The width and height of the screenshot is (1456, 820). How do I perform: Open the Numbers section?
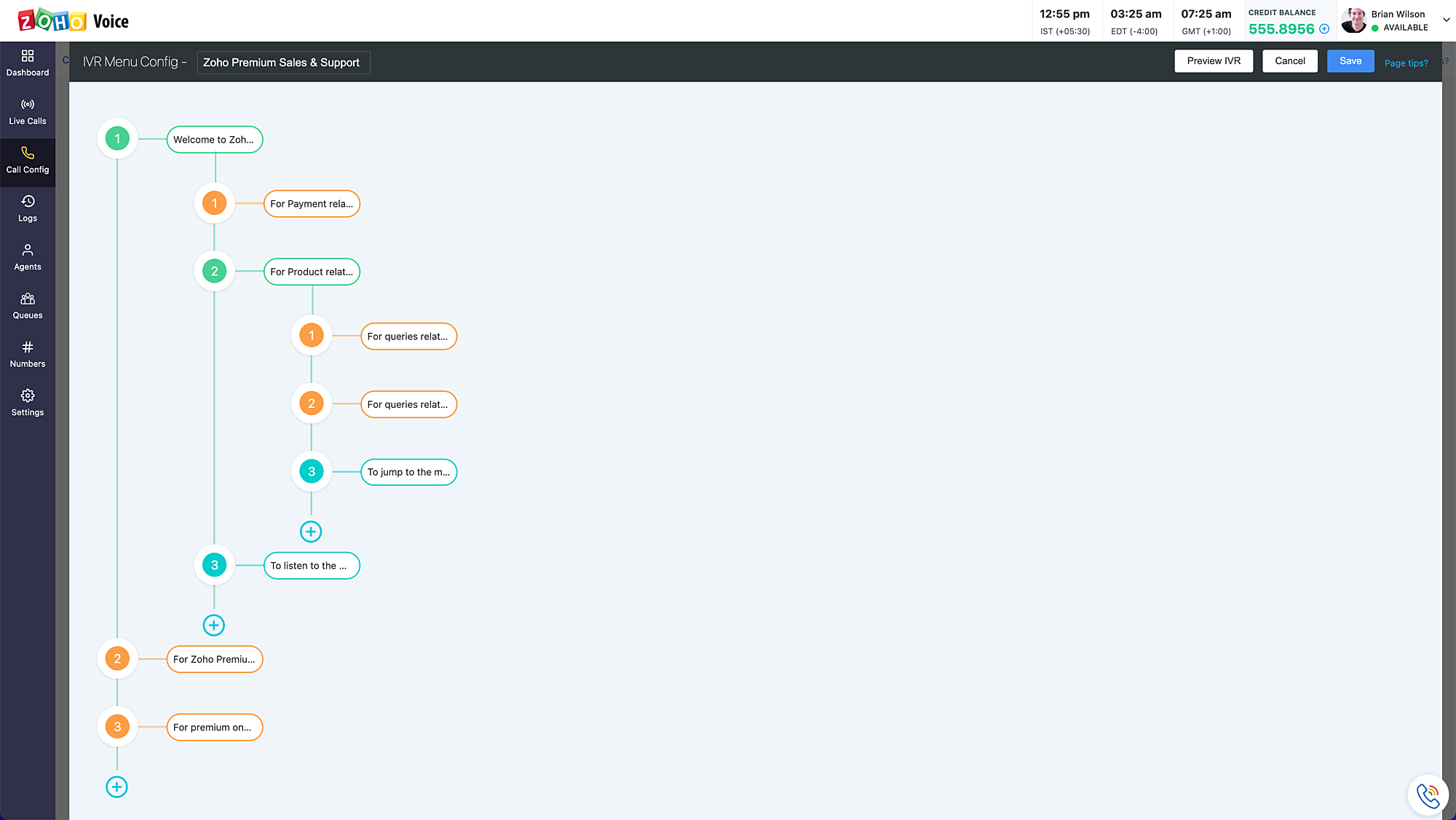click(x=28, y=354)
